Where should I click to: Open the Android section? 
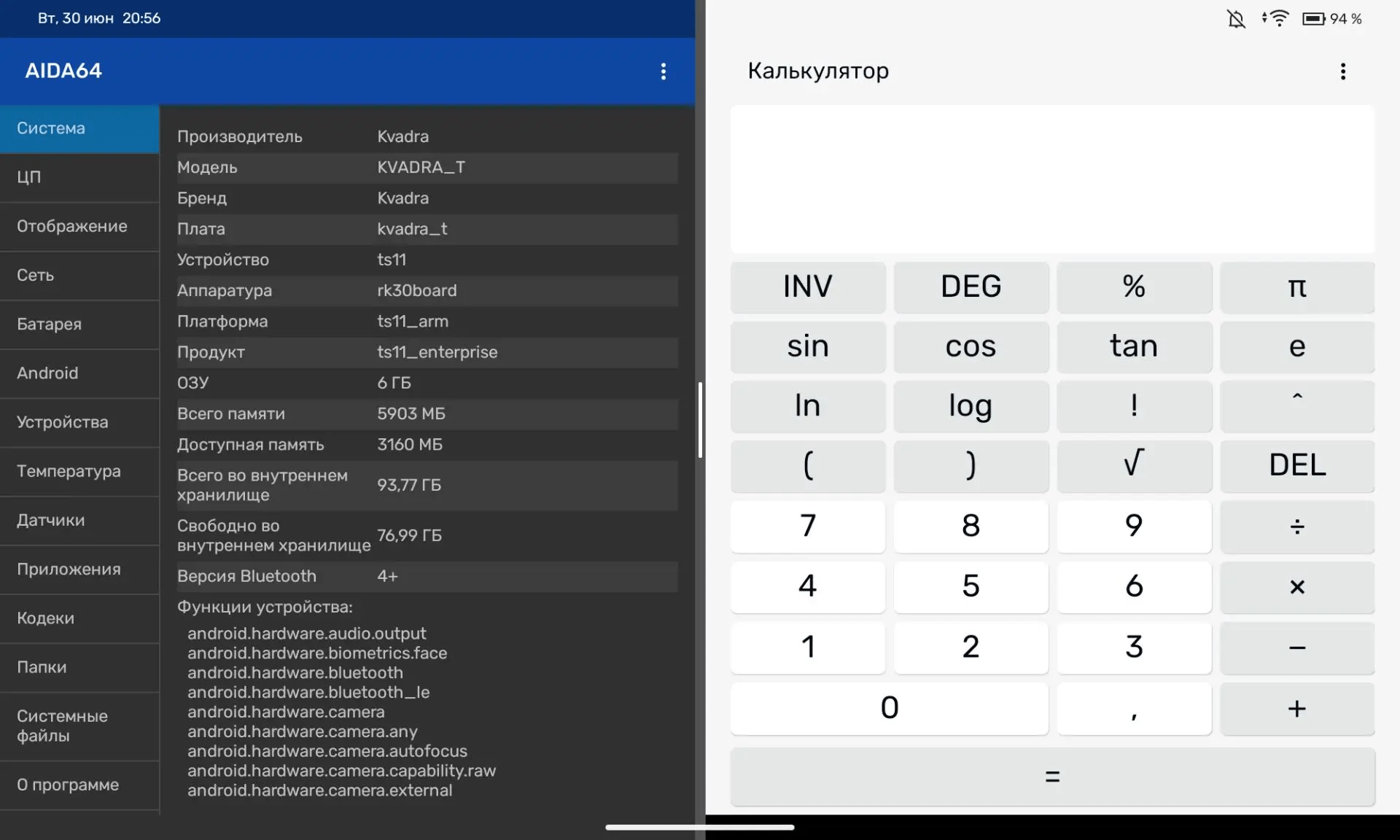79,373
